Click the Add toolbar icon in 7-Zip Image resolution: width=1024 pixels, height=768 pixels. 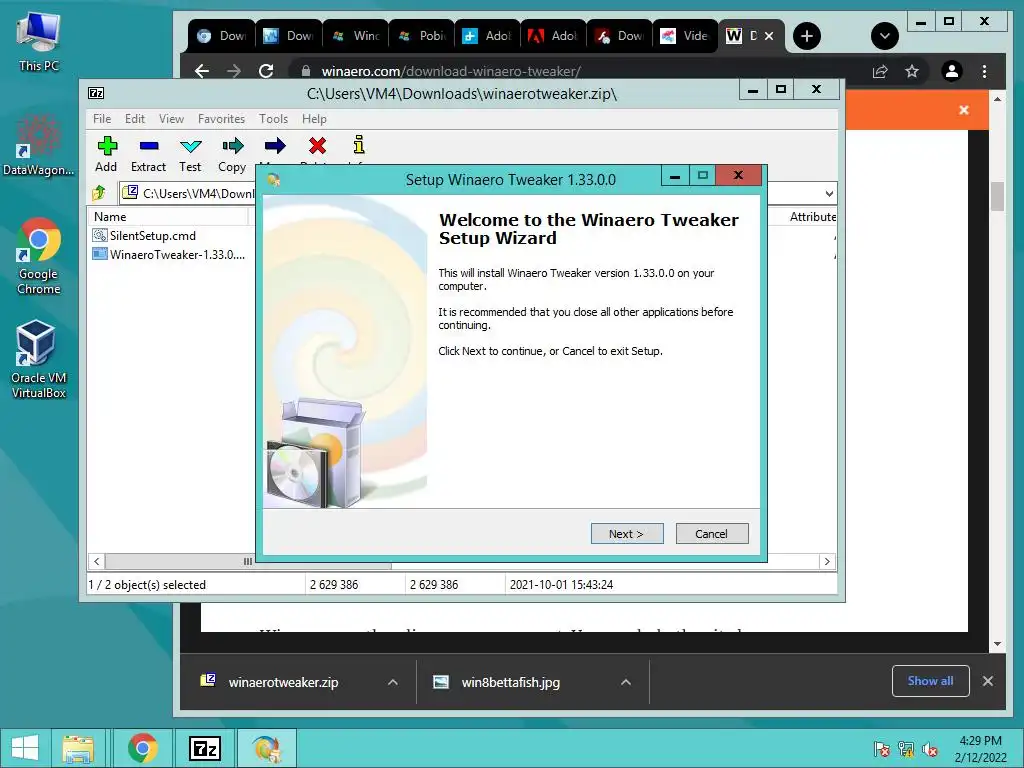[x=106, y=154]
